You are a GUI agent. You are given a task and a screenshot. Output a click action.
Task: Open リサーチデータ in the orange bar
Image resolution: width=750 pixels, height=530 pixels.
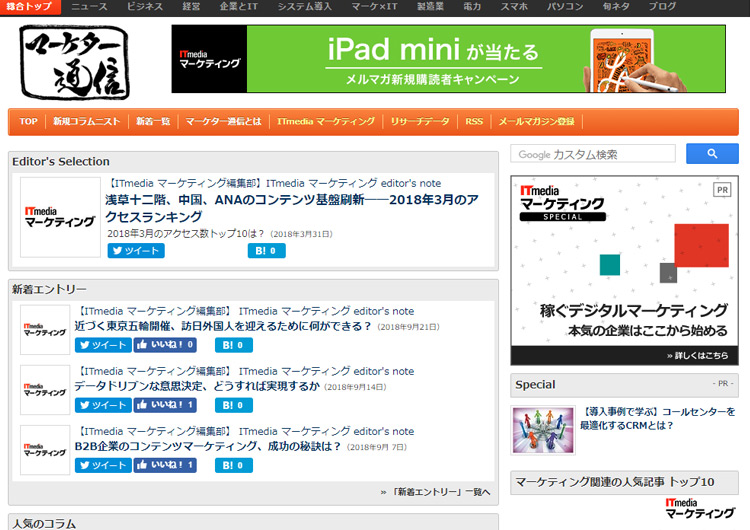(420, 121)
